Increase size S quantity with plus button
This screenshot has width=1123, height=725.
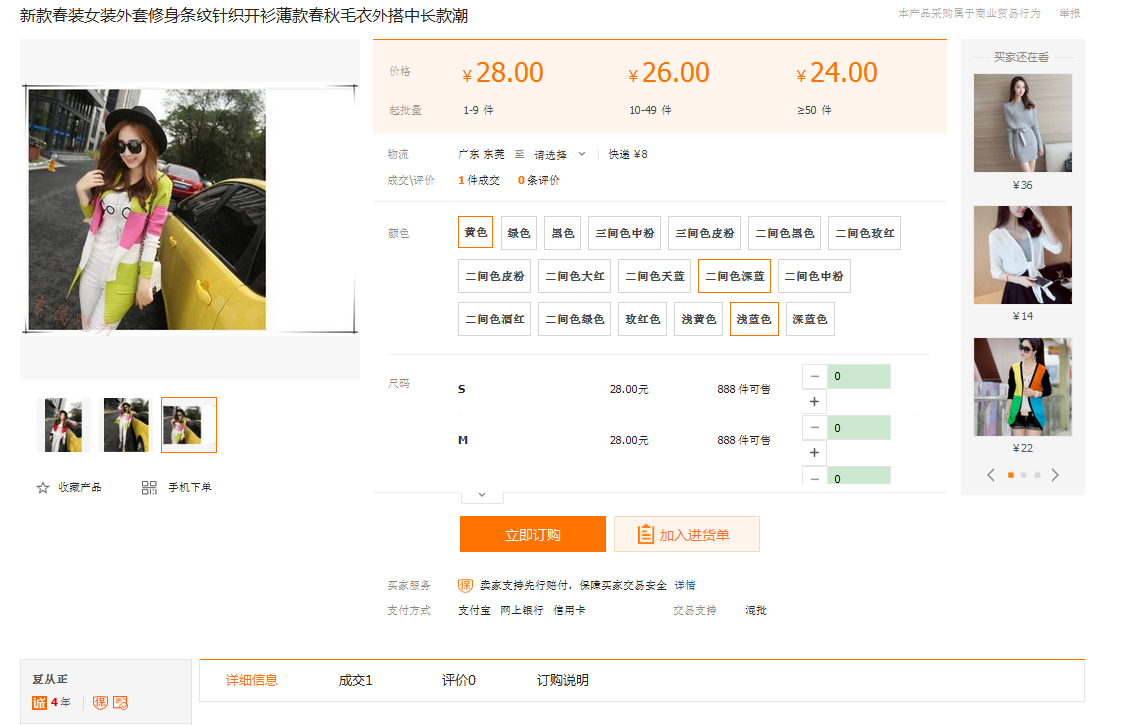815,402
